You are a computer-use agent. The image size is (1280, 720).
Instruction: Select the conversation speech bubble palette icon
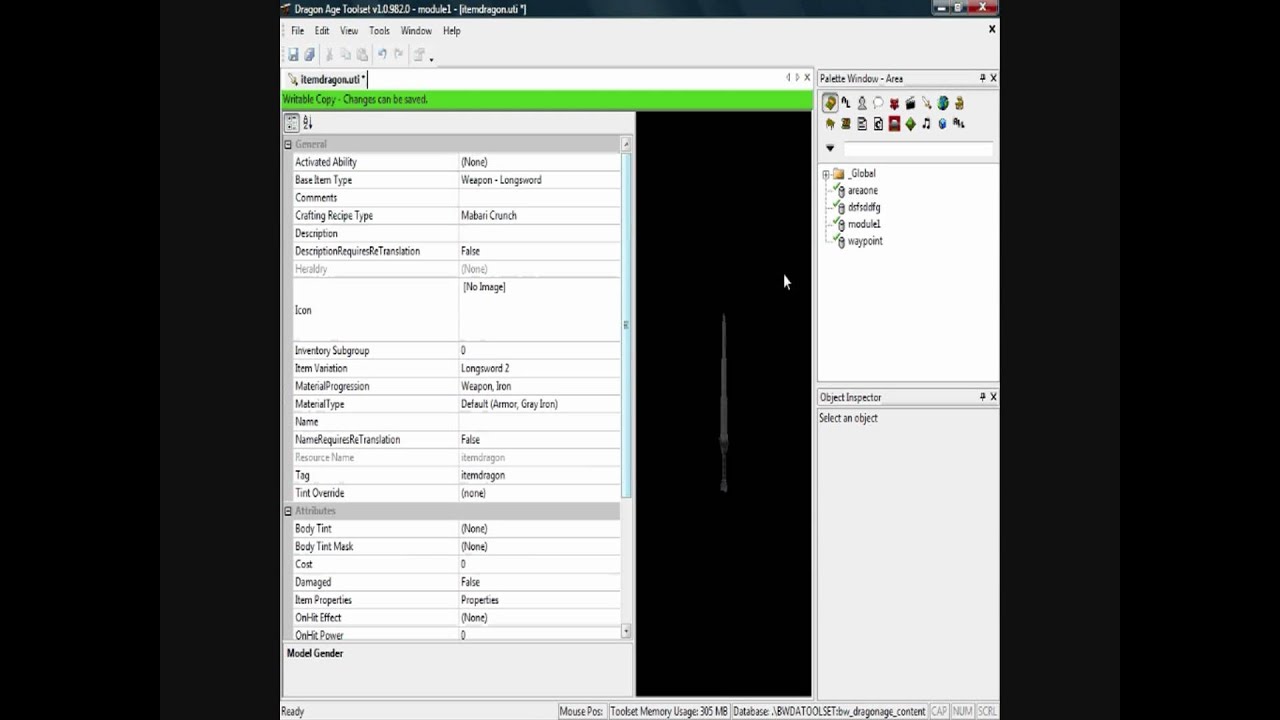click(x=878, y=103)
